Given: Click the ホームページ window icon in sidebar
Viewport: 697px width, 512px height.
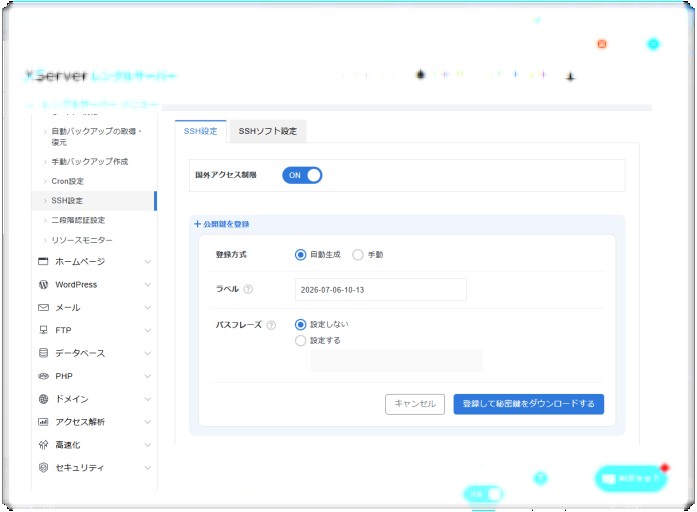Looking at the screenshot, I should 43,261.
